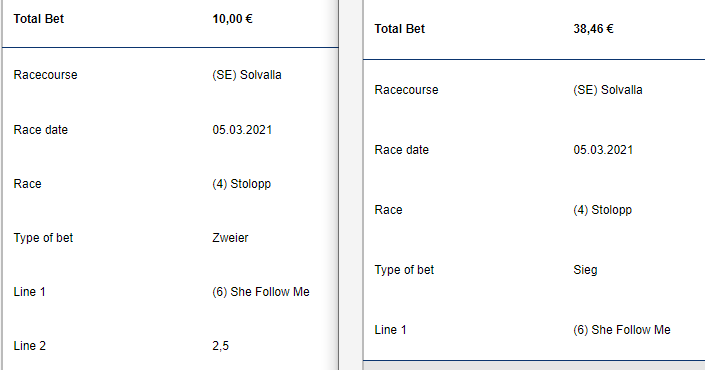This screenshot has width=705, height=370.
Task: Click (4) Stolopp race in right slip
Action: point(602,210)
